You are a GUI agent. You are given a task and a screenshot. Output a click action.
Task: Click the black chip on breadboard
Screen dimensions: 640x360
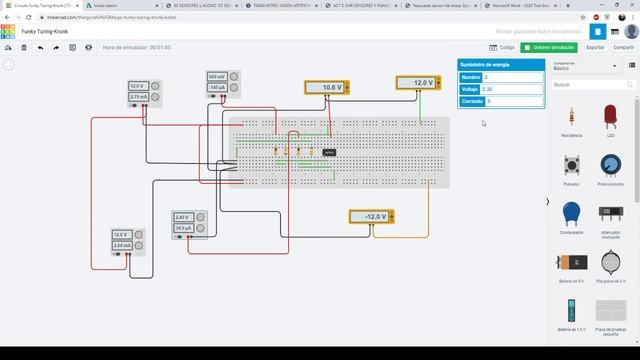[x=329, y=152]
